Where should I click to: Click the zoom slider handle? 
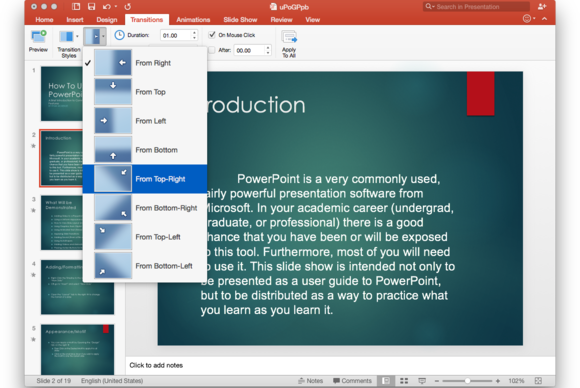[x=468, y=381]
